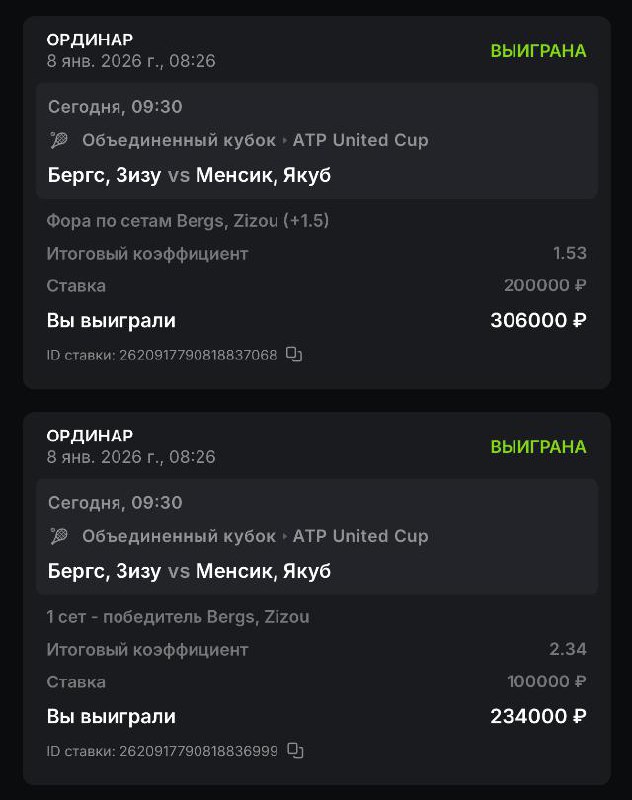This screenshot has height=800, width=632.
Task: Select the 1 сет - победитель Bergs, Zizou line
Action: (x=178, y=617)
